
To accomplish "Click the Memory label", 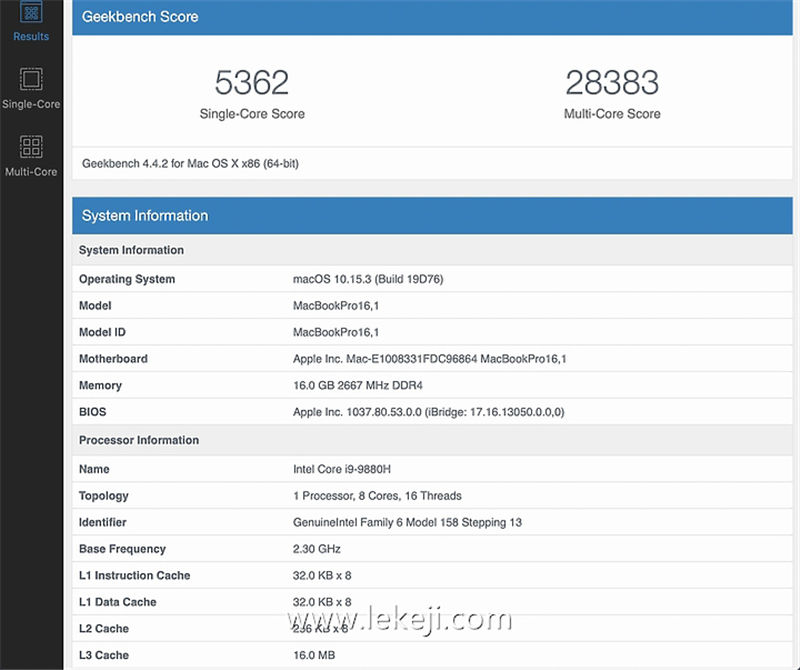I will (100, 385).
